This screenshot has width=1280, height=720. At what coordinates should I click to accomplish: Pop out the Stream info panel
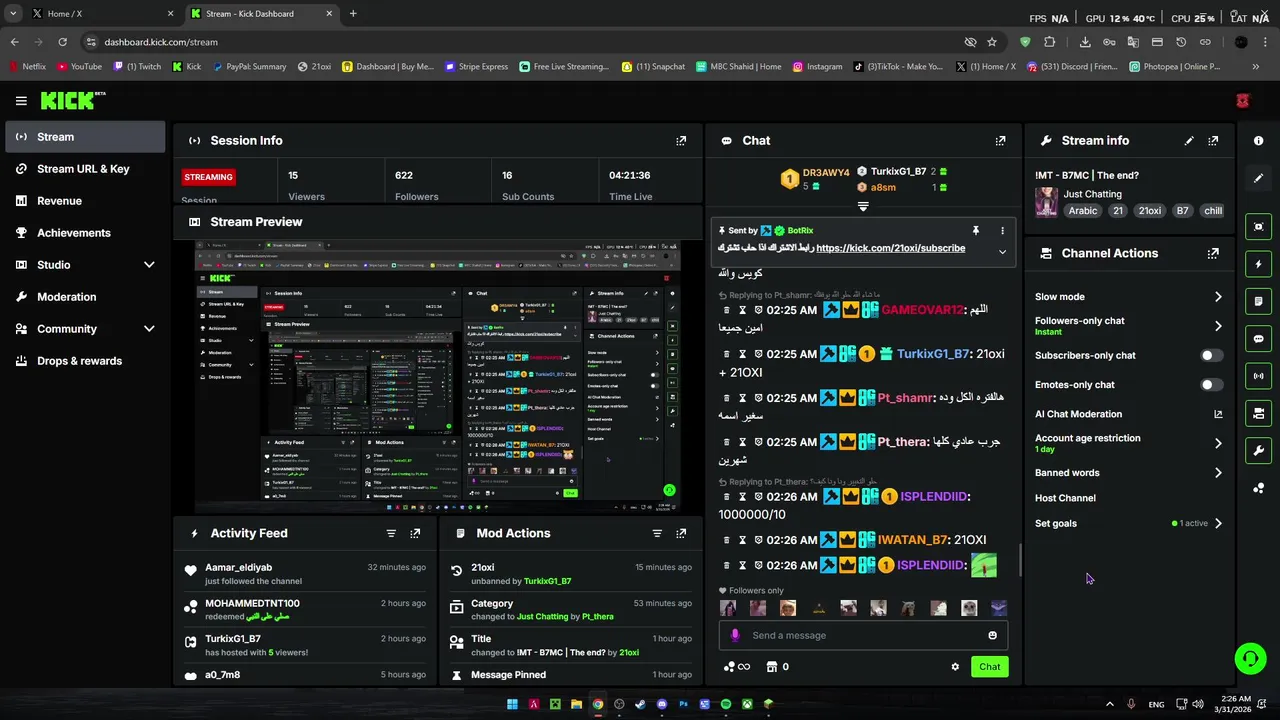click(x=1213, y=141)
